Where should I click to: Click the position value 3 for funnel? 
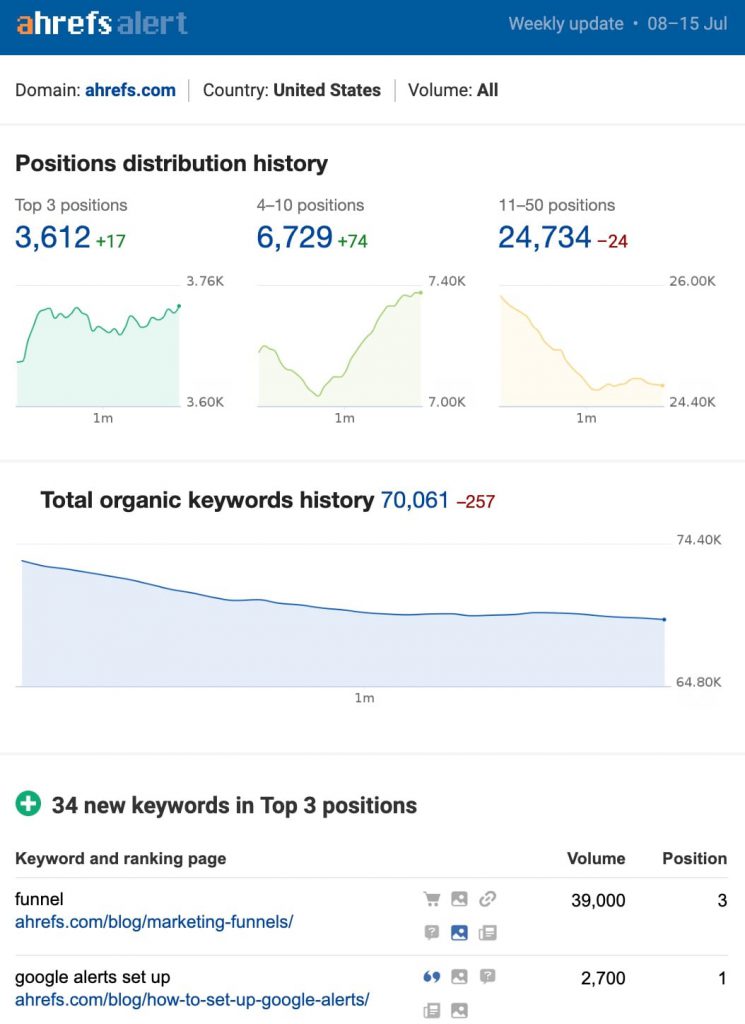pyautogui.click(x=722, y=900)
